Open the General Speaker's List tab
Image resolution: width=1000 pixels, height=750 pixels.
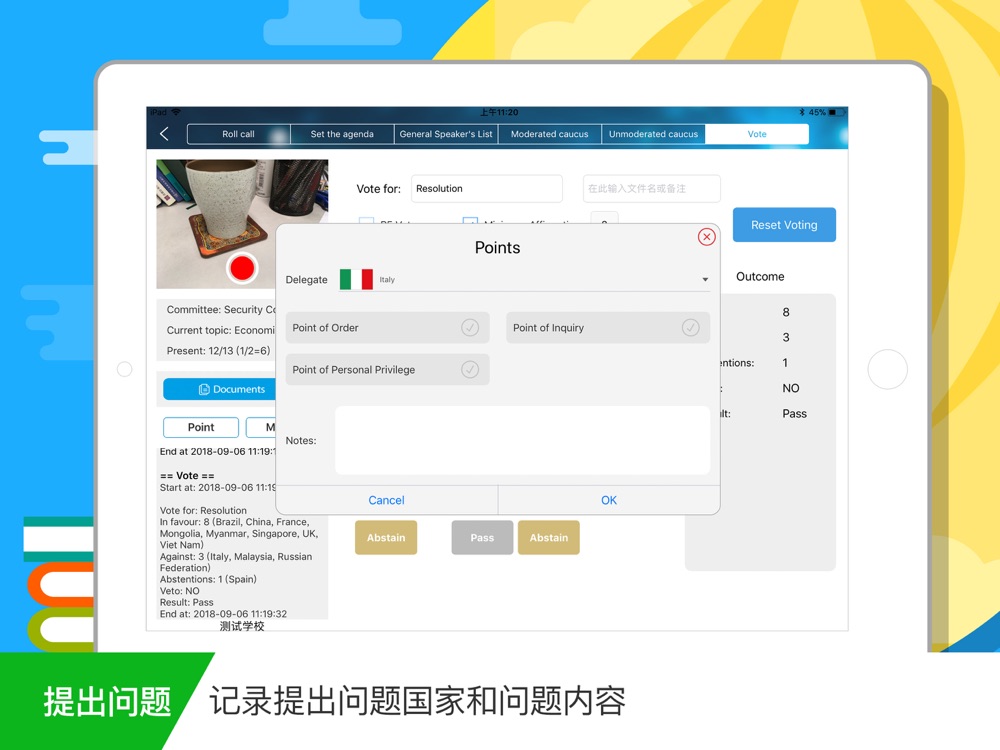coord(446,134)
